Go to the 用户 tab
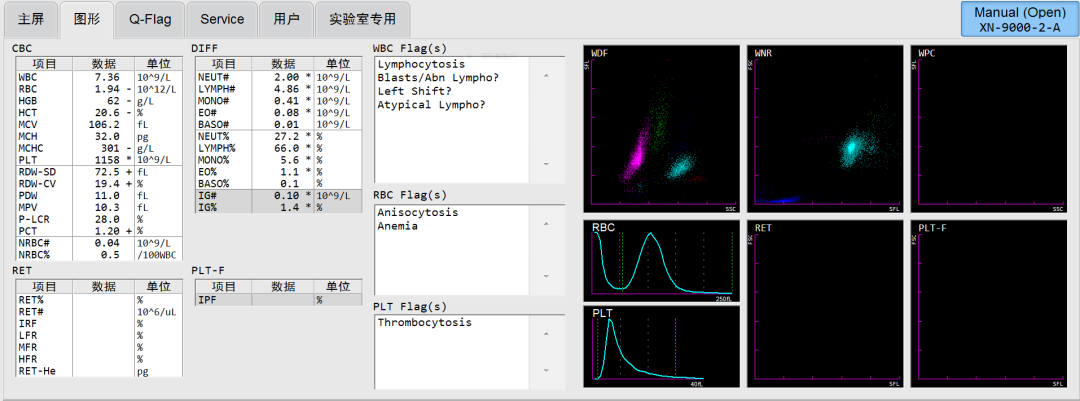Viewport: 1080px width, 401px height. pos(285,19)
